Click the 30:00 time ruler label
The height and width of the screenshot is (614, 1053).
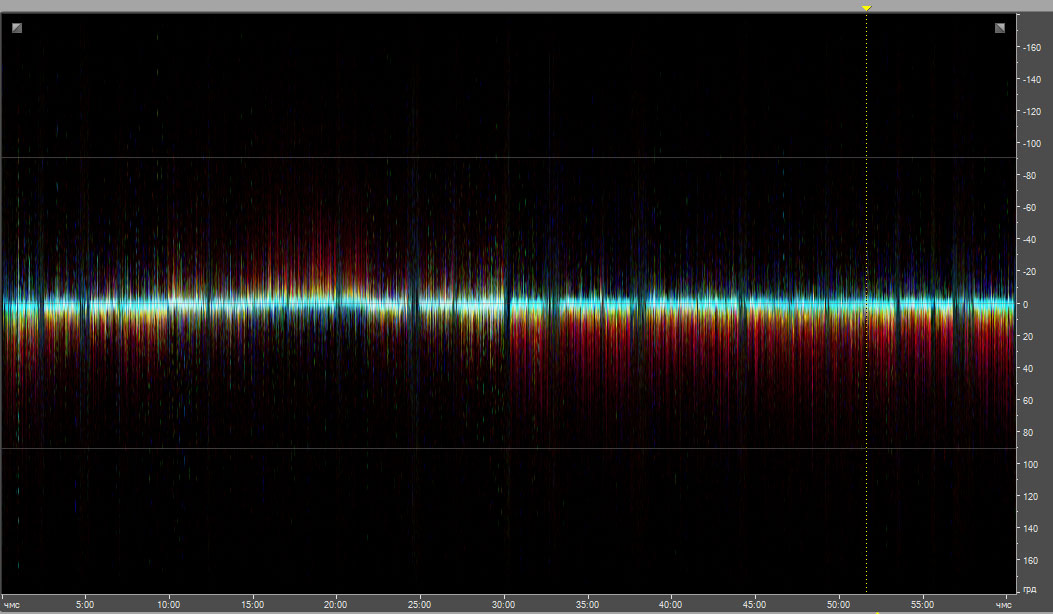[x=503, y=604]
